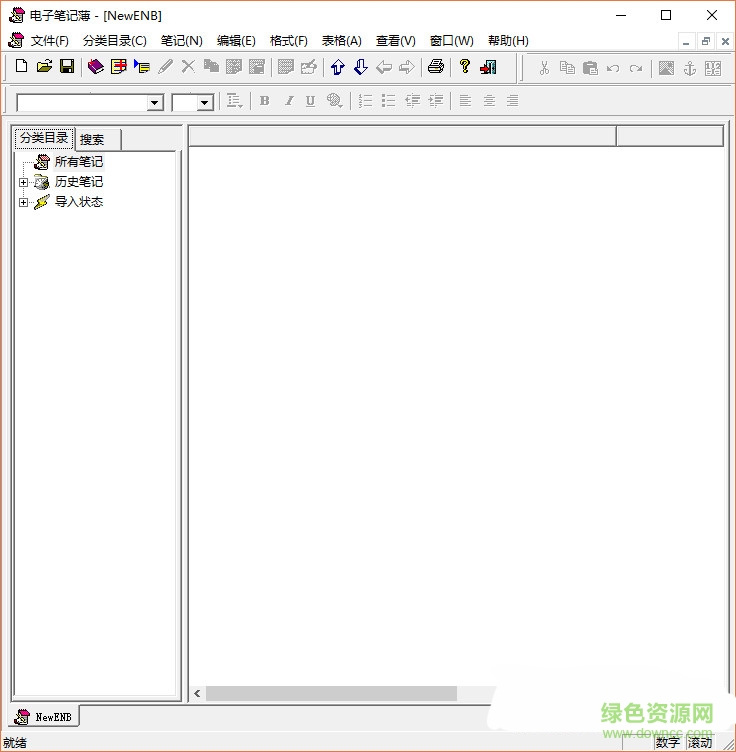Click the gray right arrow forward icon

pos(407,67)
